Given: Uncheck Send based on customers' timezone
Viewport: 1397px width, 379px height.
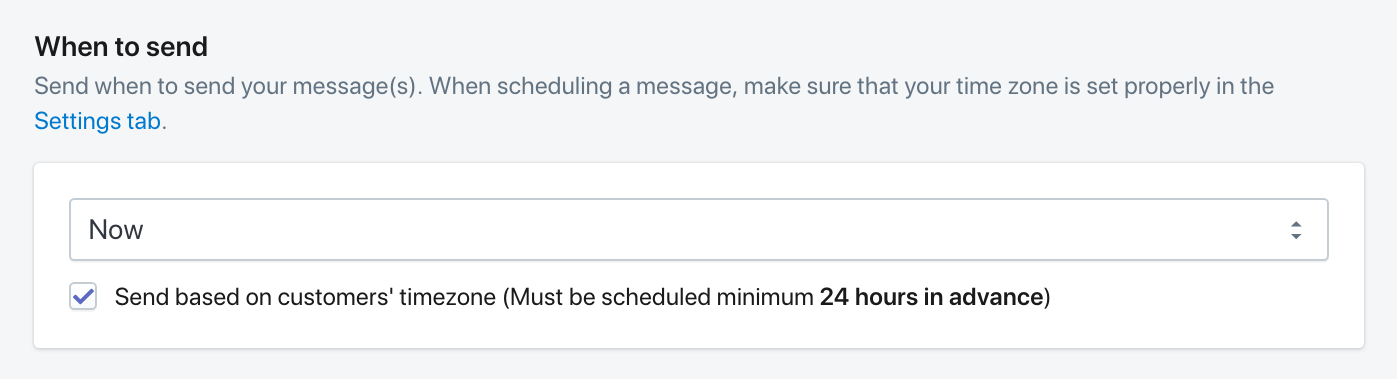Looking at the screenshot, I should point(83,297).
